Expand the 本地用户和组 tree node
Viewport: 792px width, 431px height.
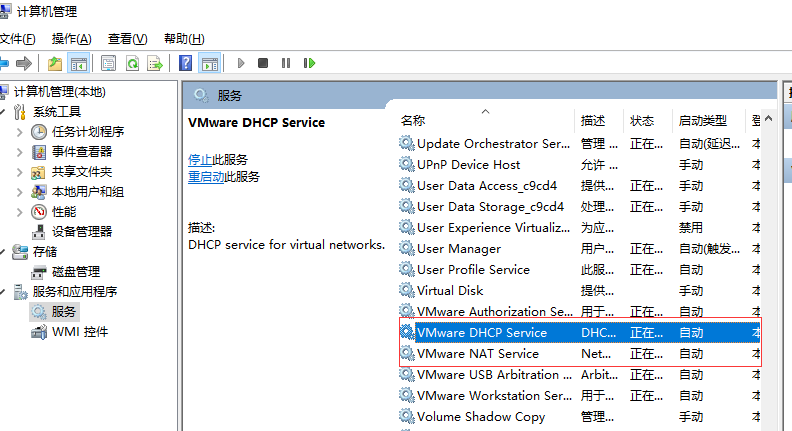[x=20, y=192]
